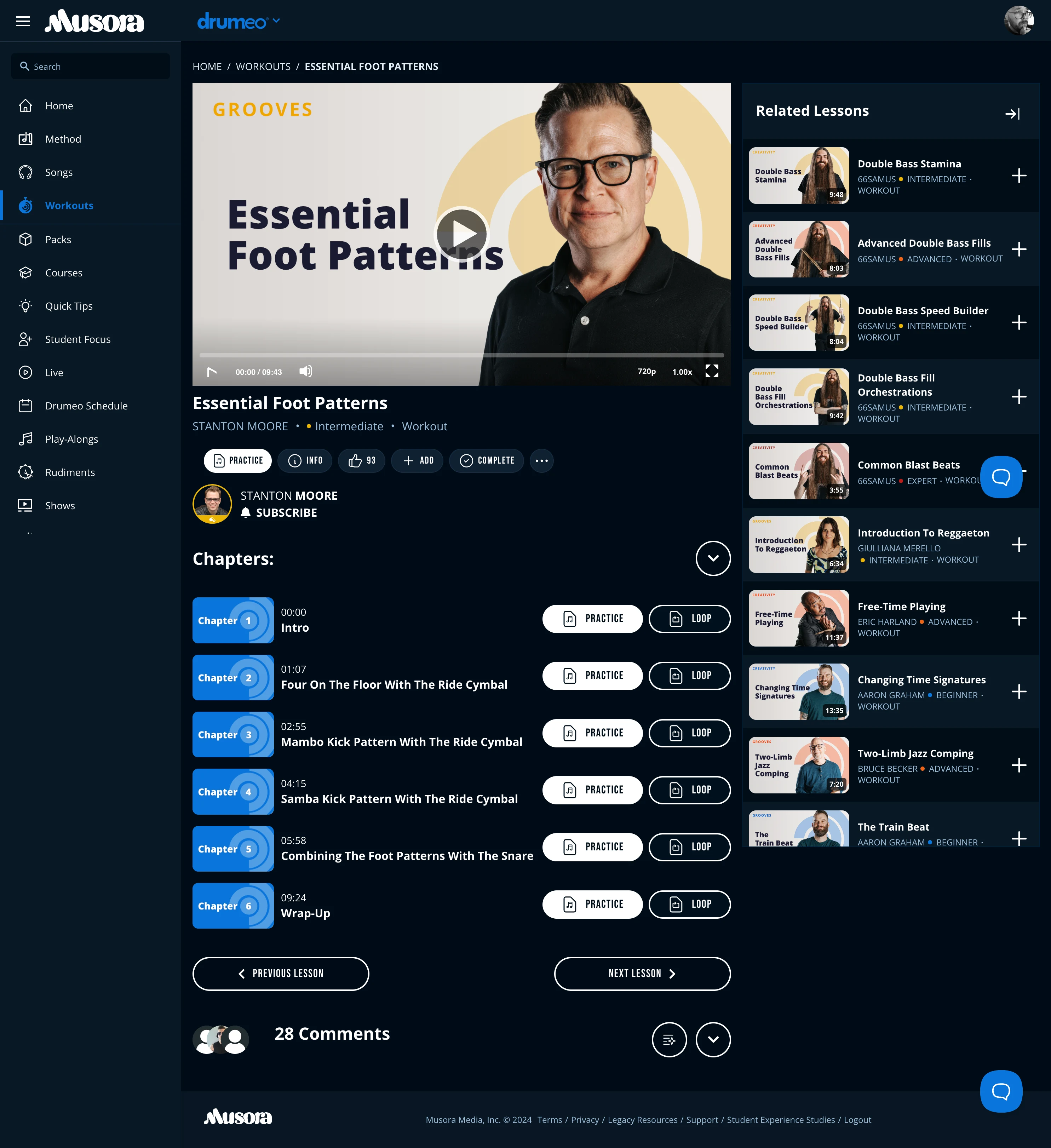
Task: Practice the Wrap-Up chapter
Action: click(x=592, y=904)
